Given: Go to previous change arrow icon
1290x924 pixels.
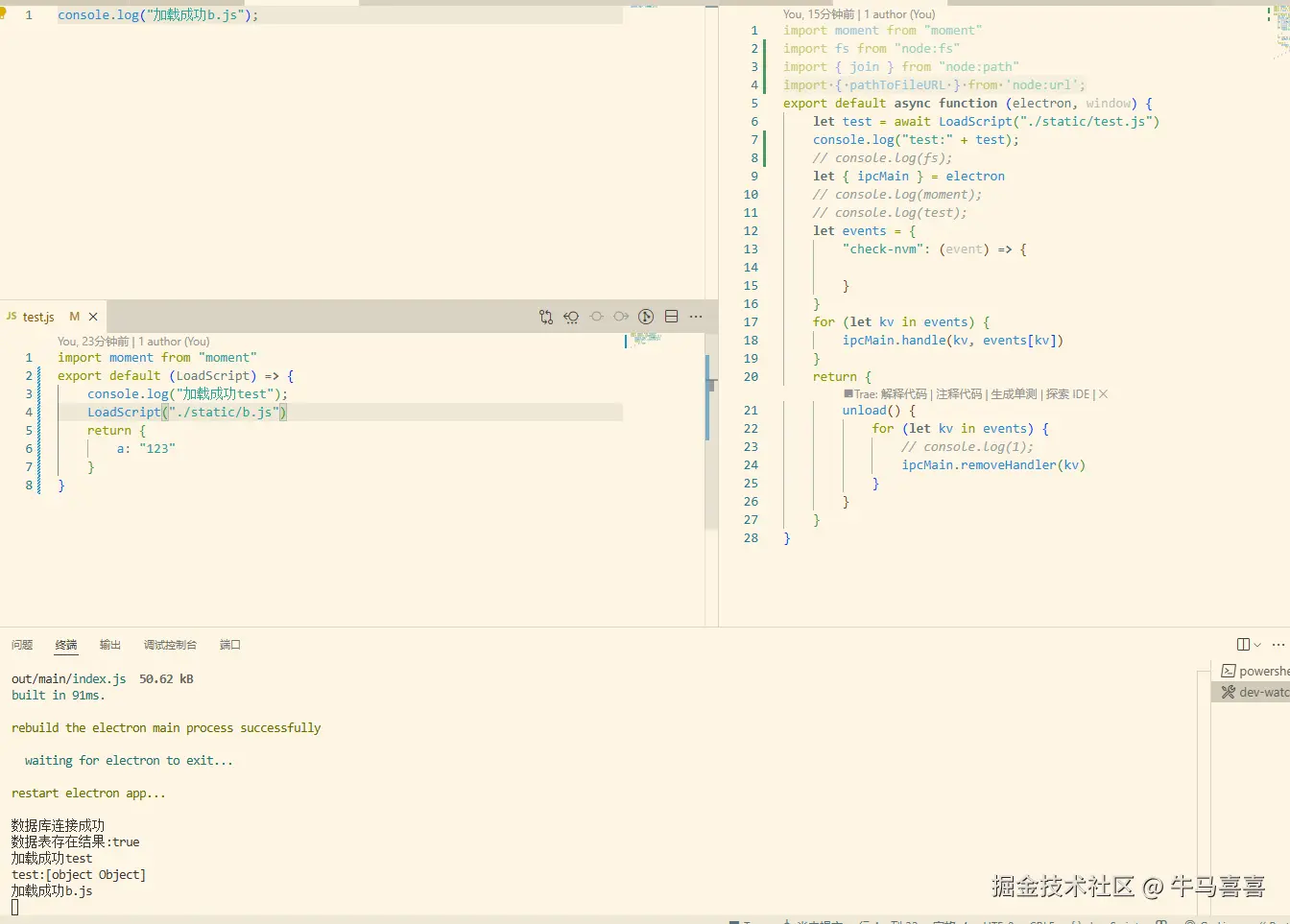Looking at the screenshot, I should click(x=596, y=317).
